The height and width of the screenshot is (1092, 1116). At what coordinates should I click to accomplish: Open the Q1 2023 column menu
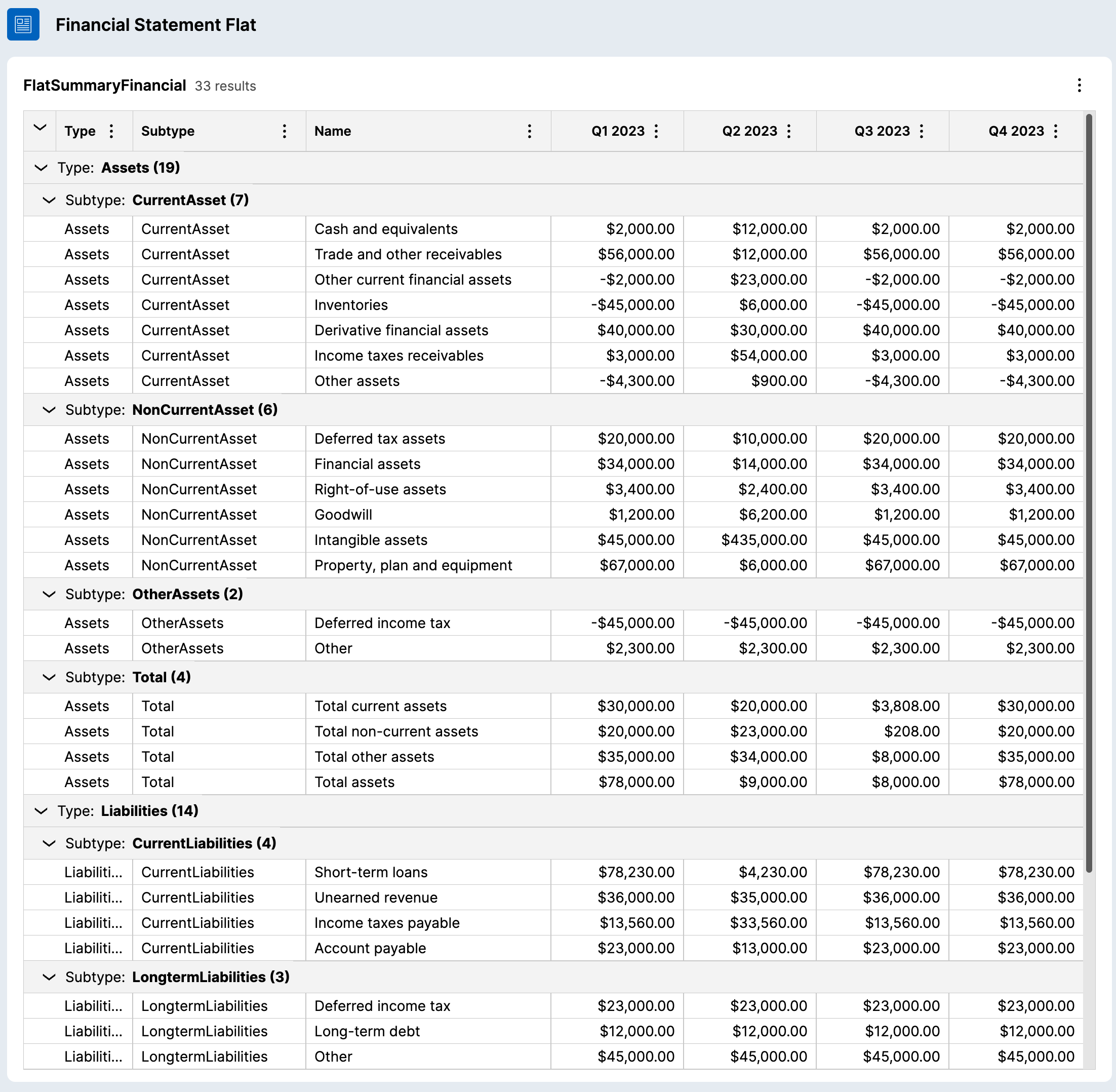[656, 131]
